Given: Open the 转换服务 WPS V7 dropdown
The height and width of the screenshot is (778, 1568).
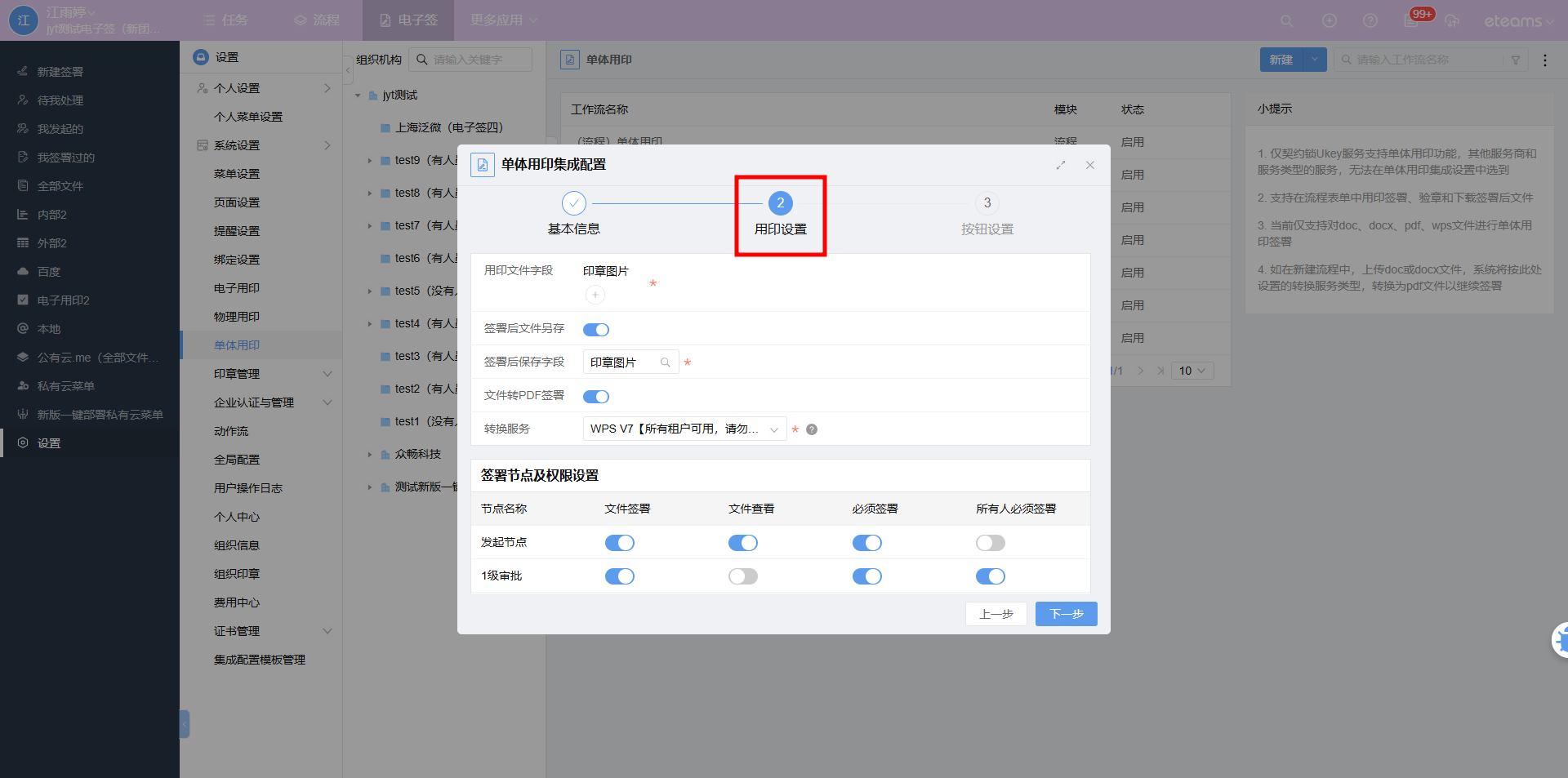Looking at the screenshot, I should [684, 429].
